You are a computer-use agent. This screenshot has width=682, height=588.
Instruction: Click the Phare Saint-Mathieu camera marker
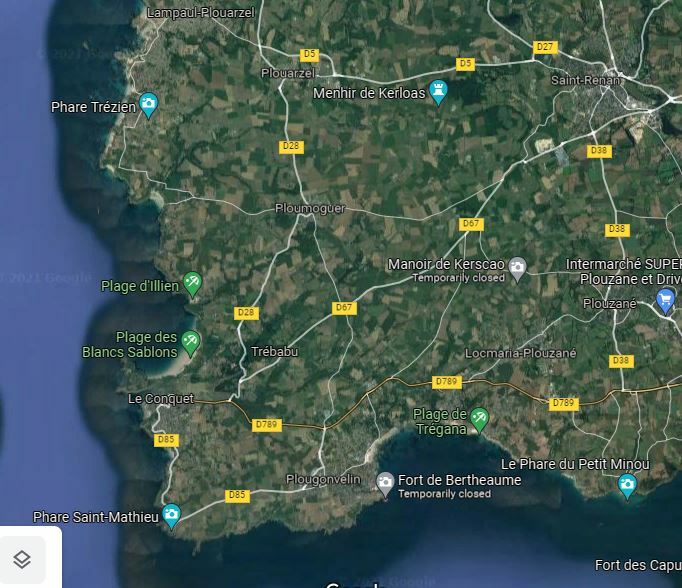point(171,516)
